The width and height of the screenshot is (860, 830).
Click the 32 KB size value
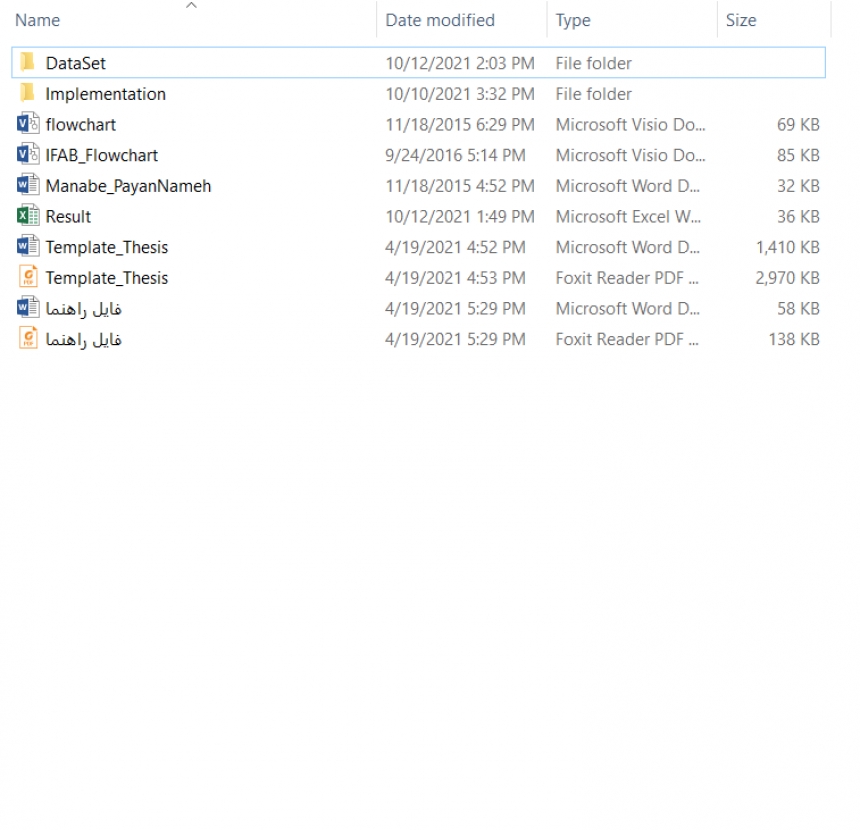(798, 186)
